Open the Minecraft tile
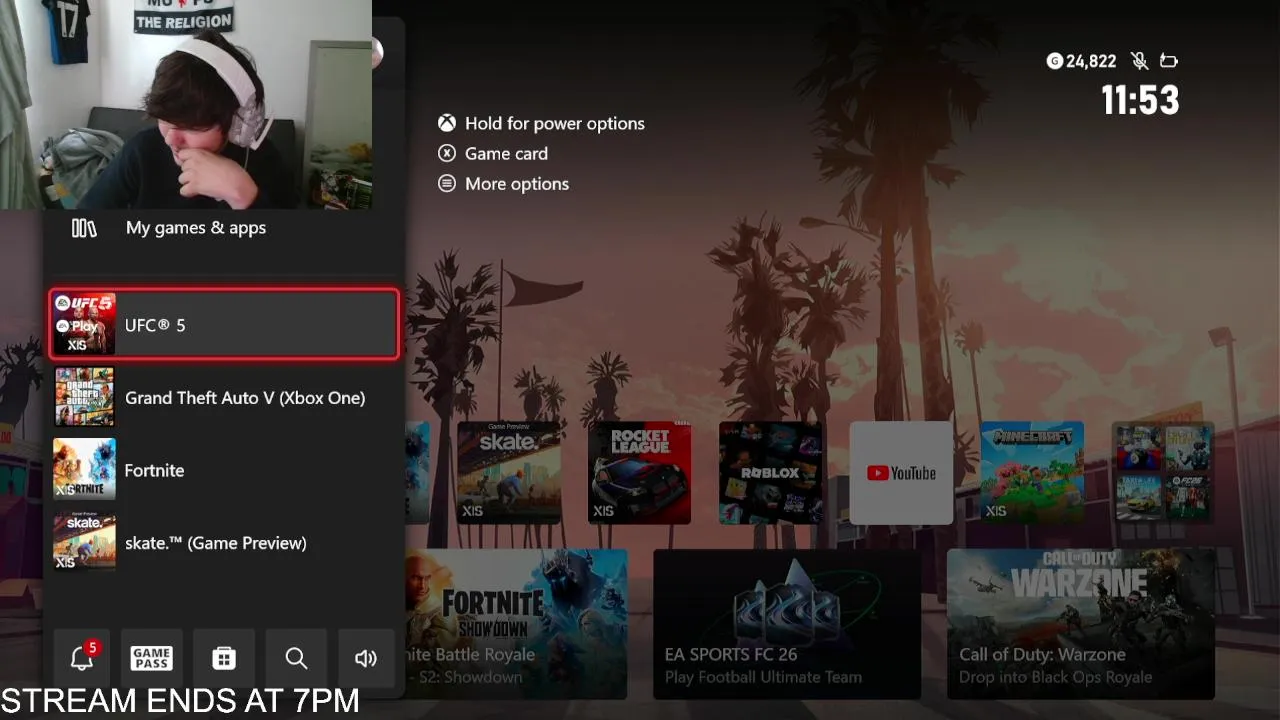Viewport: 1280px width, 720px height. pos(1032,473)
